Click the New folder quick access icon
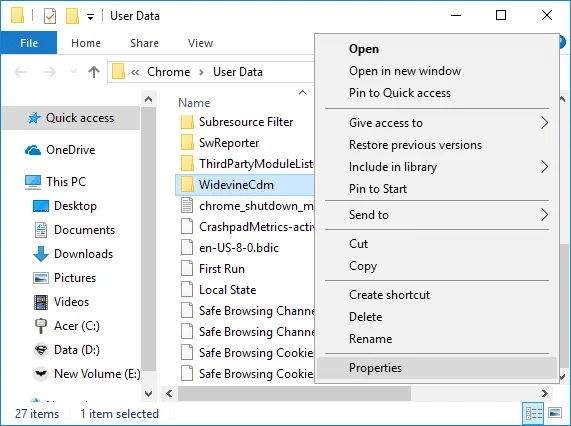This screenshot has height=426, width=571. 72,16
